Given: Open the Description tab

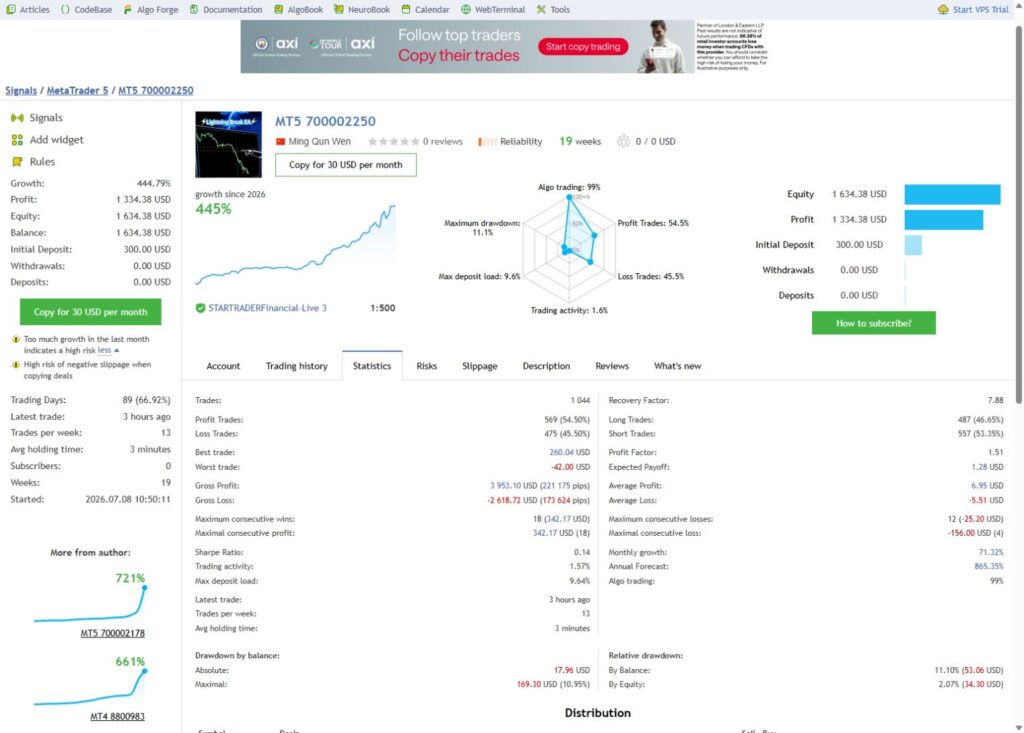Looking at the screenshot, I should [547, 366].
